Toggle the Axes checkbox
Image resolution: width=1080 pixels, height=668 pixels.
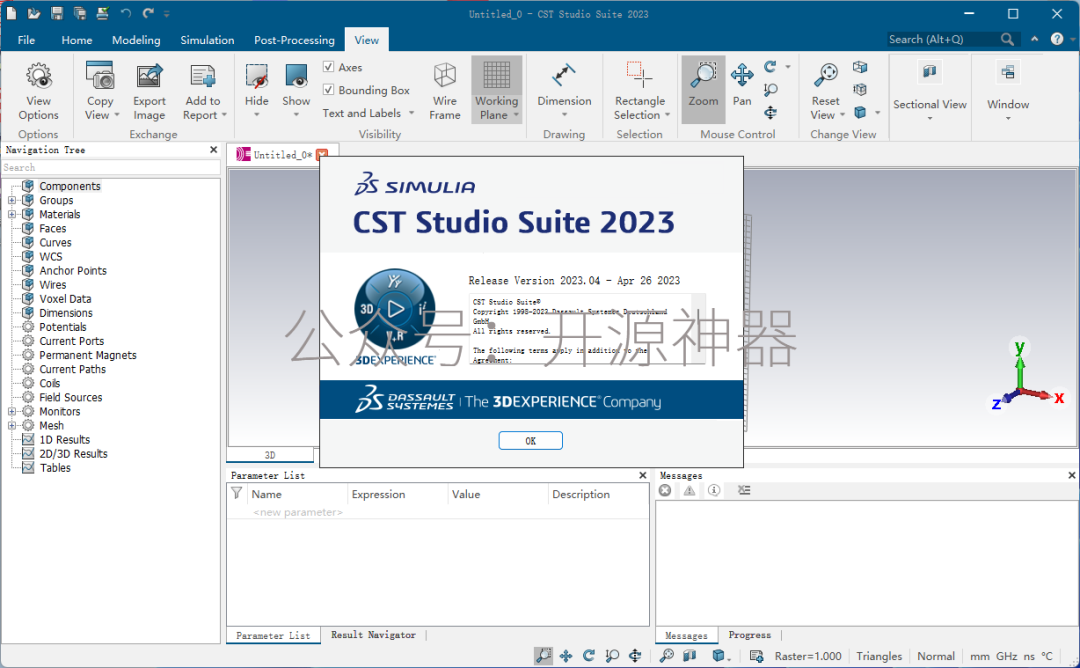coord(329,67)
